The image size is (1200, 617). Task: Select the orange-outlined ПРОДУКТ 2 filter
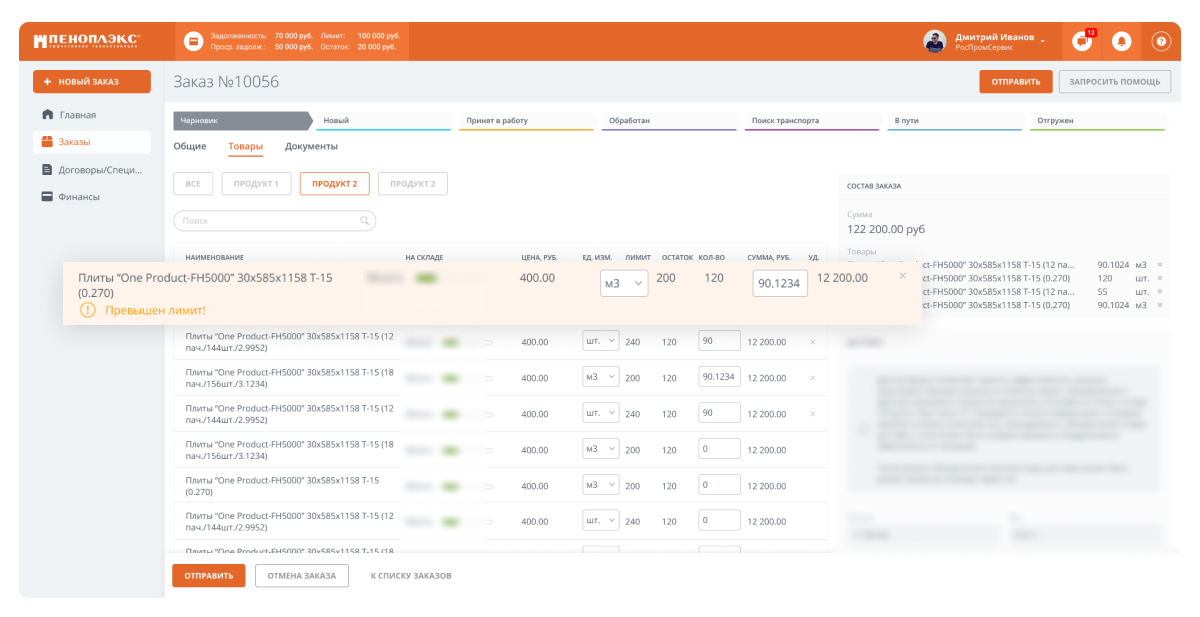[335, 184]
